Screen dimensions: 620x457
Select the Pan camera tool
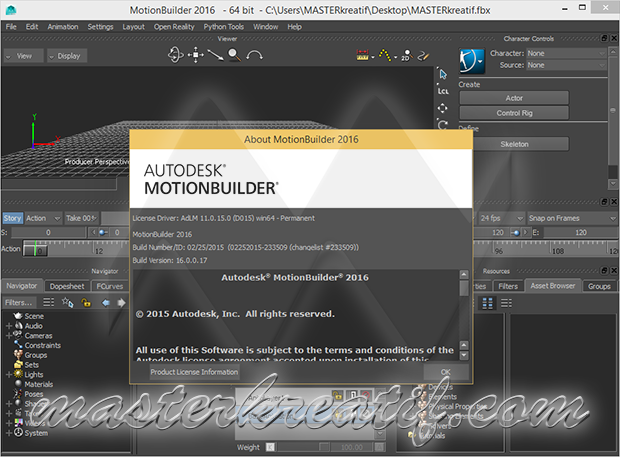[x=195, y=55]
